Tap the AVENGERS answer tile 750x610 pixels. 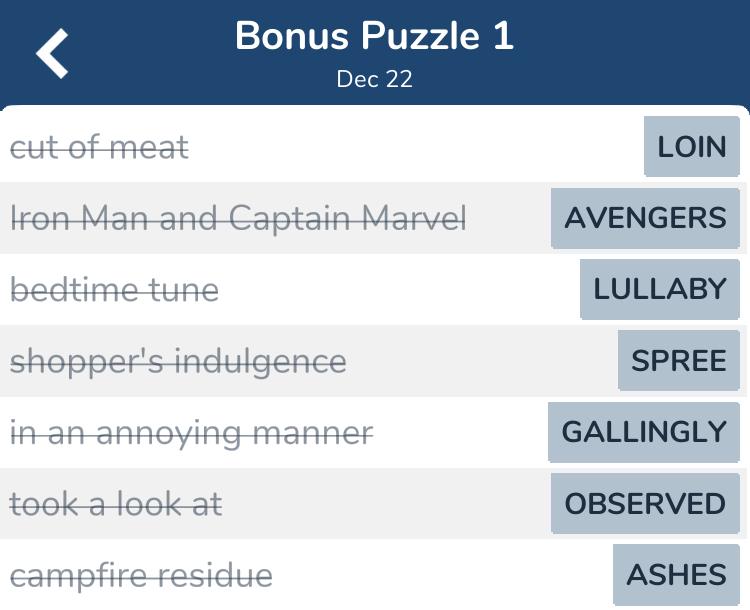pos(645,218)
